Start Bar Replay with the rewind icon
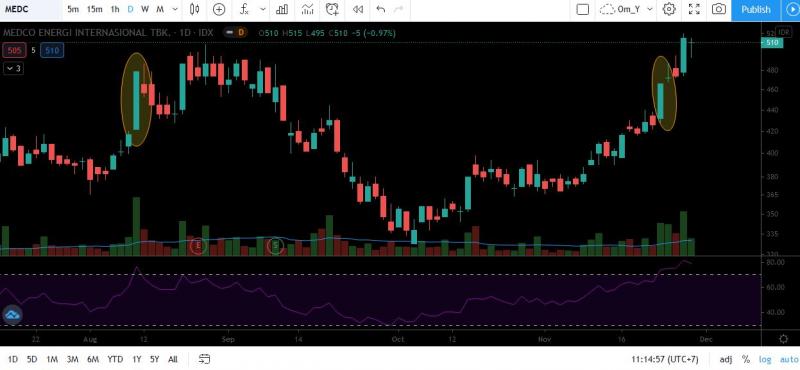This screenshot has height=370, width=800. 358,9
